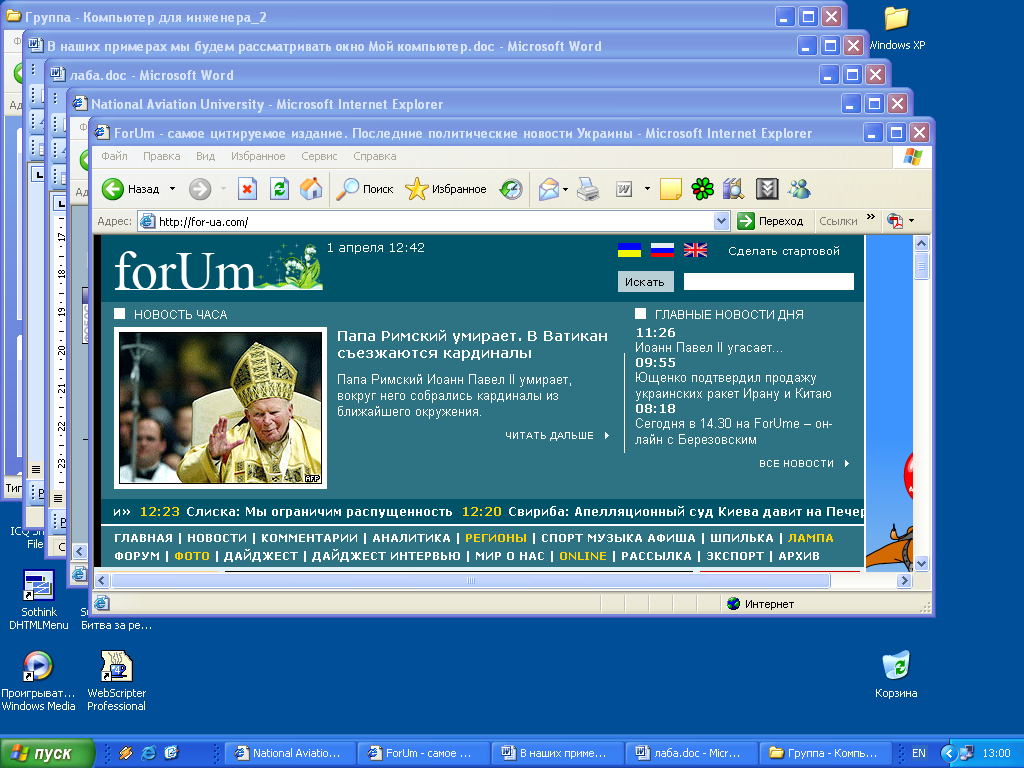Image resolution: width=1024 pixels, height=768 pixels.
Task: Switch site language with the Russian flag
Action: click(662, 250)
